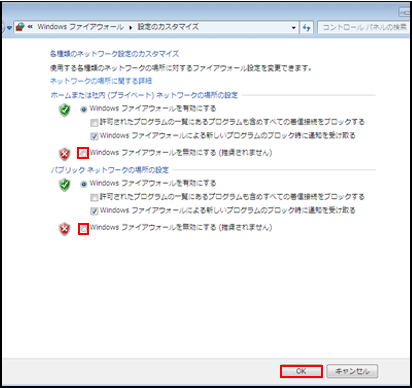This screenshot has height=388, width=412.
Task: Check block all incoming connections for private network
Action: coord(94,123)
